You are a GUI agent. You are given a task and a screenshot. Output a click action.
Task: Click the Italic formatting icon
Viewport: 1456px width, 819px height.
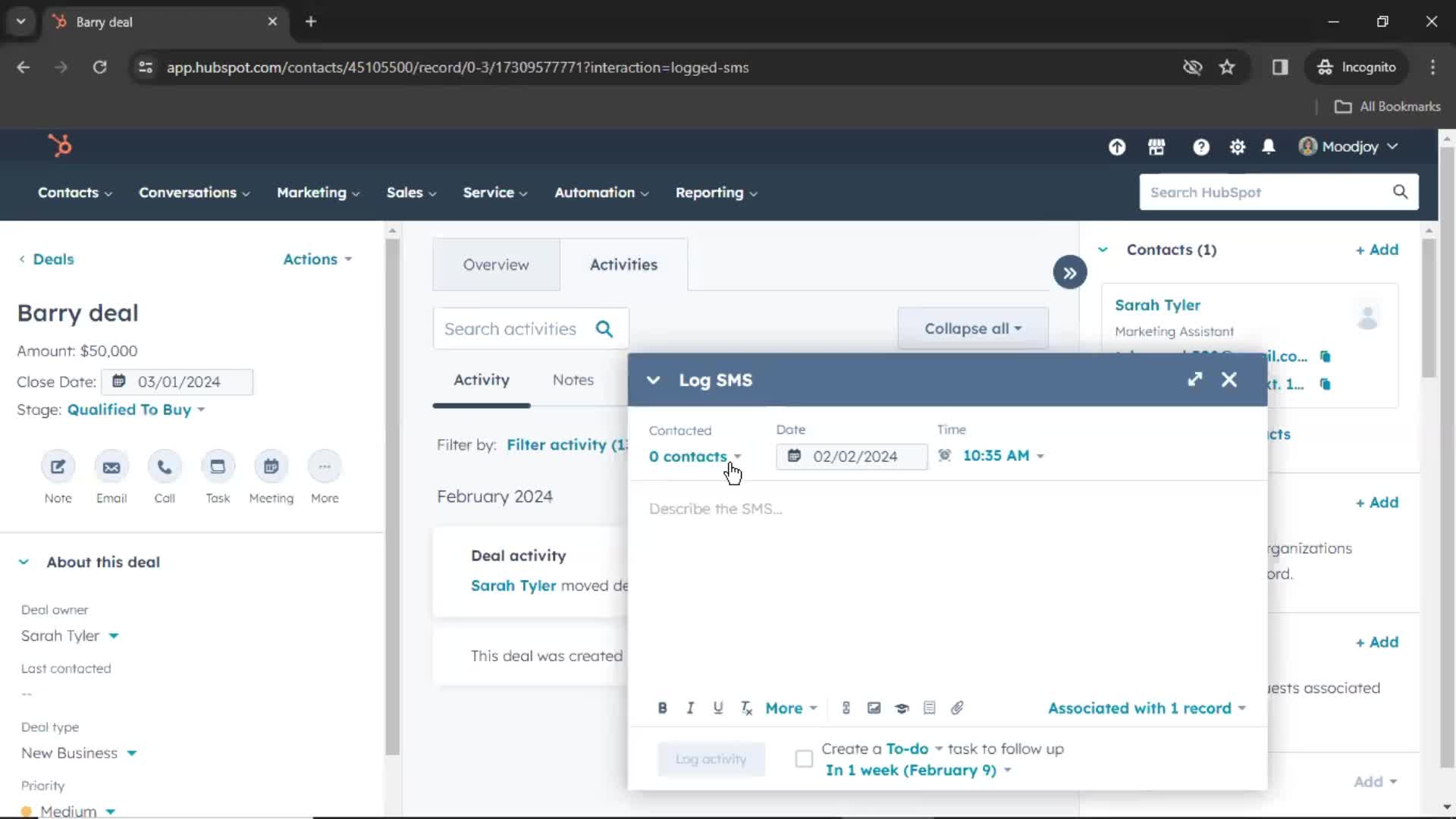pos(690,708)
